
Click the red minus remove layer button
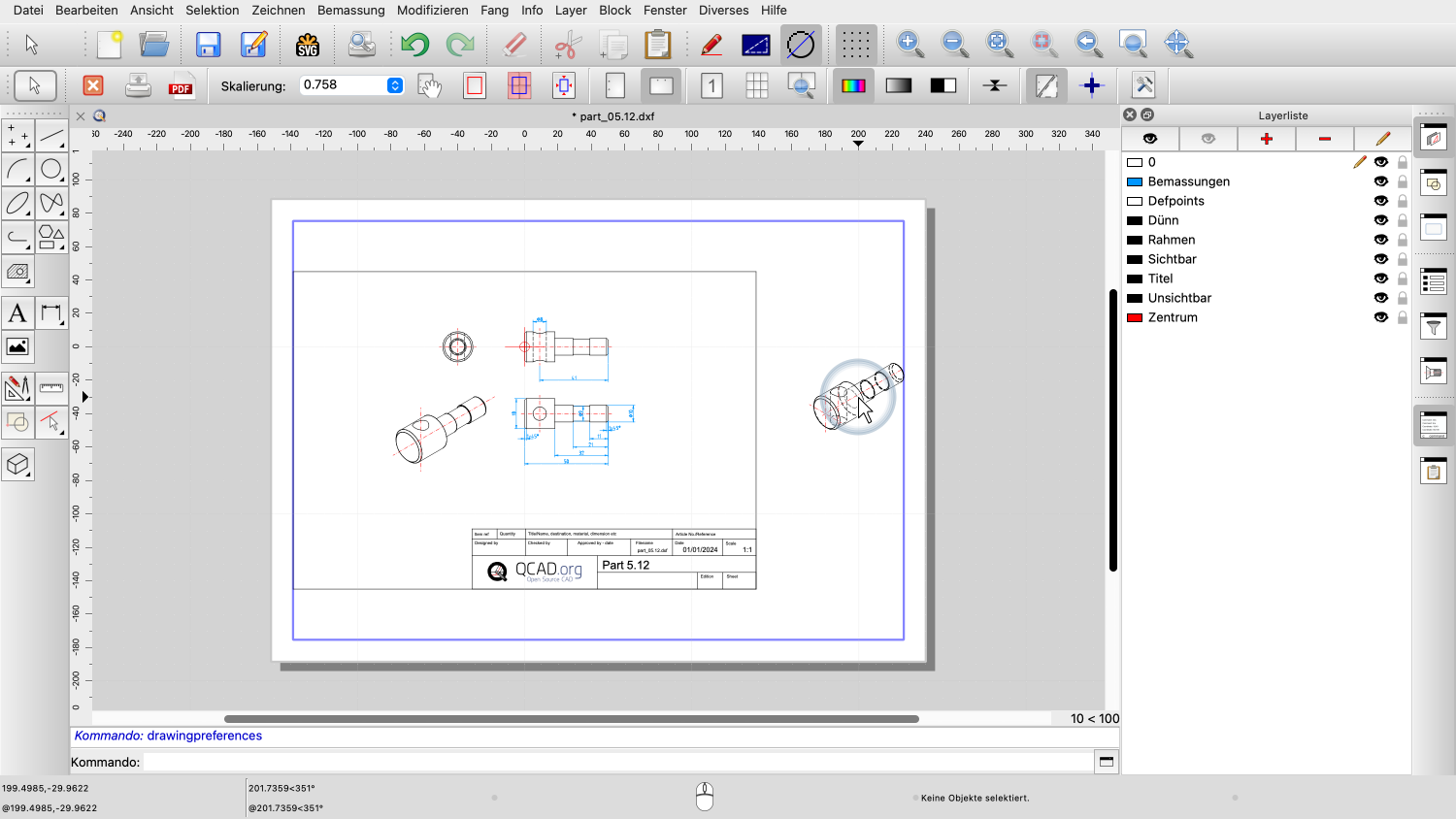tap(1324, 139)
